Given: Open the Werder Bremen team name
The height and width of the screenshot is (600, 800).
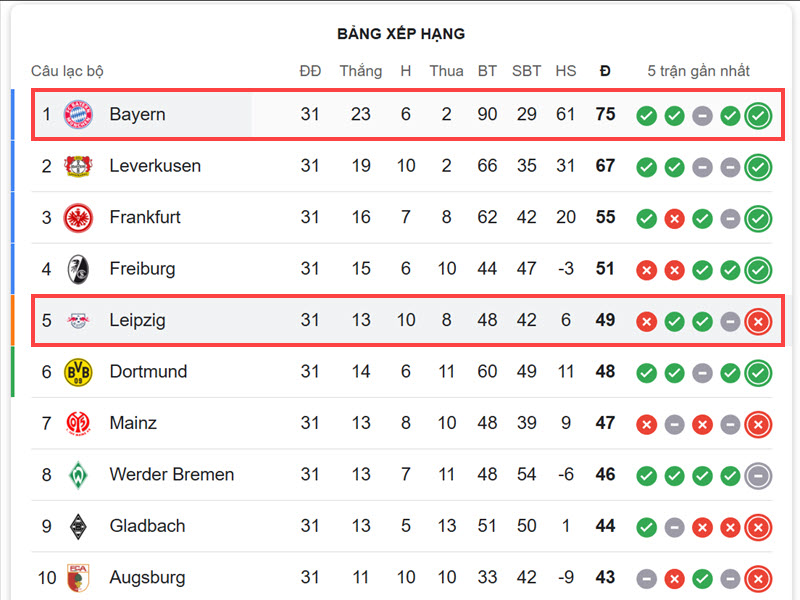Looking at the screenshot, I should tap(172, 474).
